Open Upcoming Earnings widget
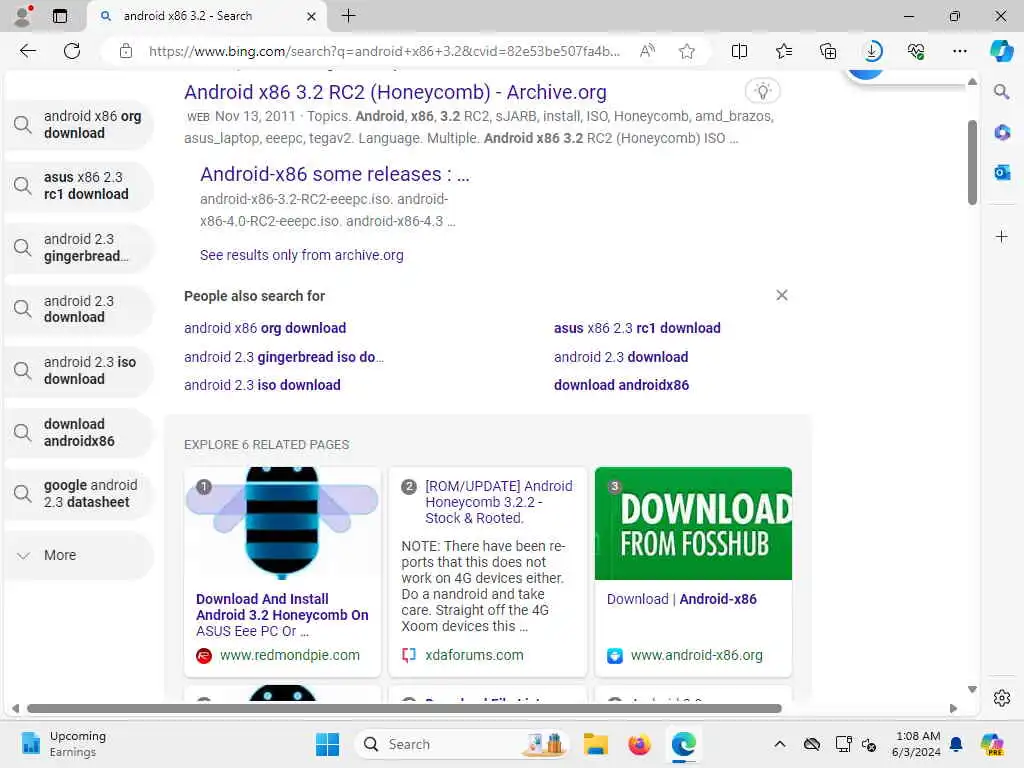Image resolution: width=1024 pixels, height=768 pixels. pos(62,744)
